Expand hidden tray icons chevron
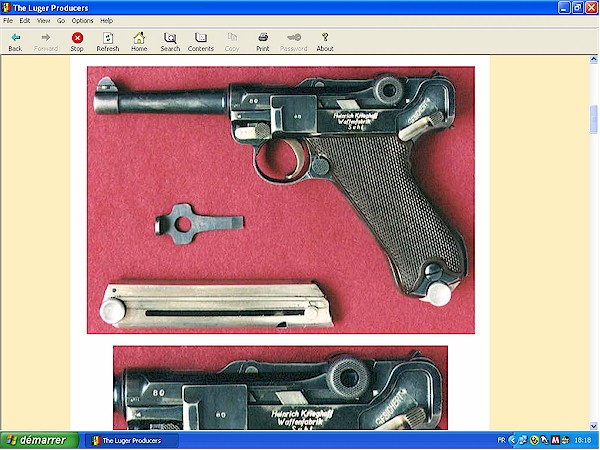This screenshot has width=600, height=450. (512, 440)
